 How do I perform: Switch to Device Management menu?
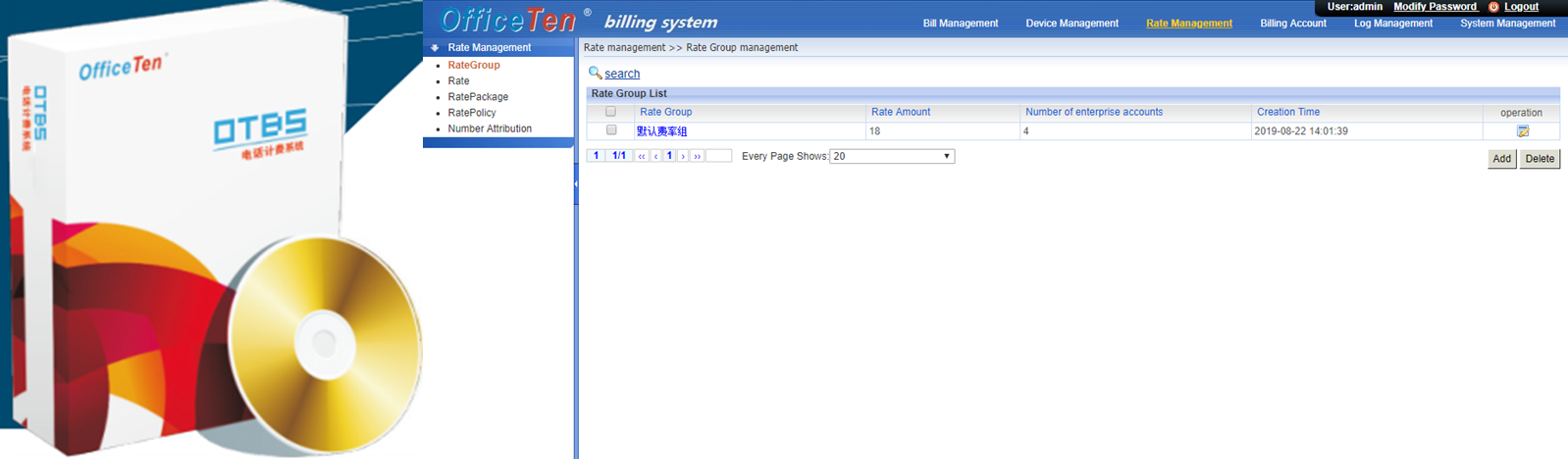(x=1071, y=24)
